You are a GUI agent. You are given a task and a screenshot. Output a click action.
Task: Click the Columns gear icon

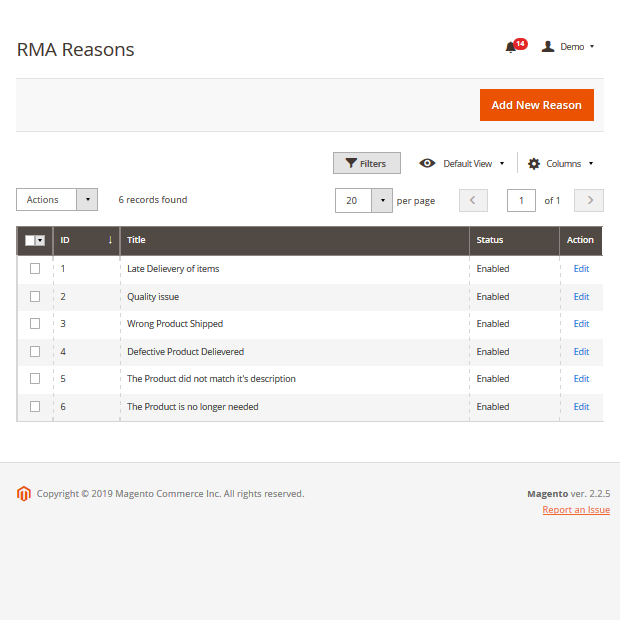point(534,163)
